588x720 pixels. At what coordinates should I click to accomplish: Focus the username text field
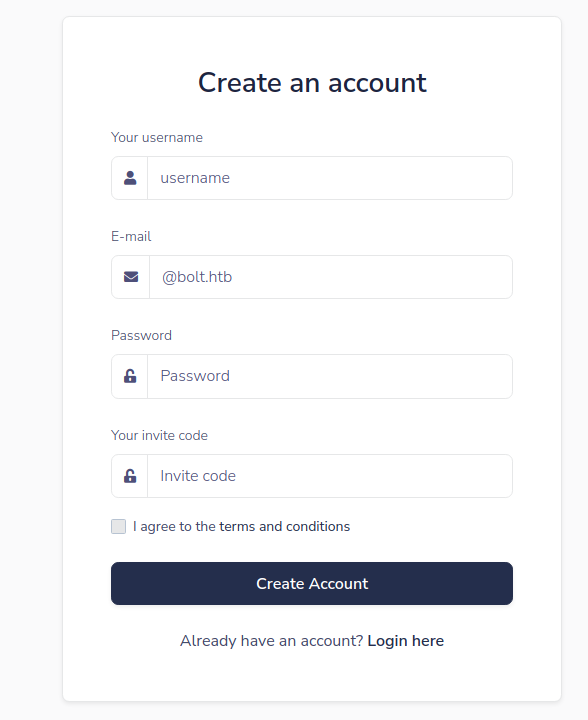pos(330,178)
